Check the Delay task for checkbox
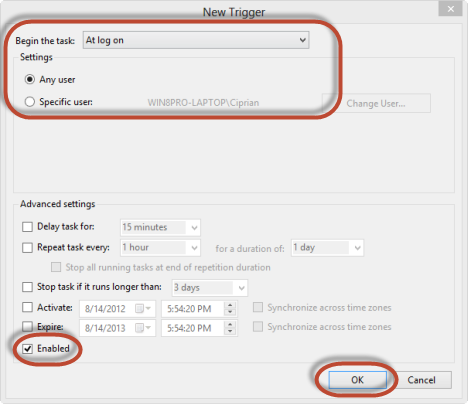 click(27, 227)
